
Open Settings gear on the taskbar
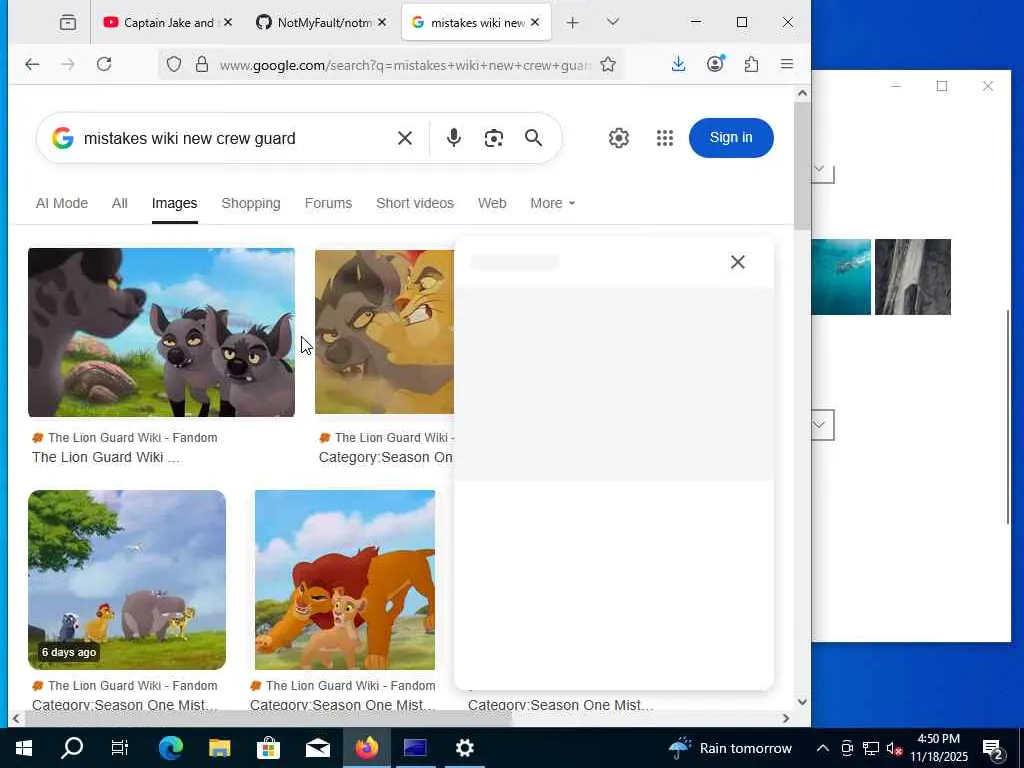pyautogui.click(x=464, y=748)
